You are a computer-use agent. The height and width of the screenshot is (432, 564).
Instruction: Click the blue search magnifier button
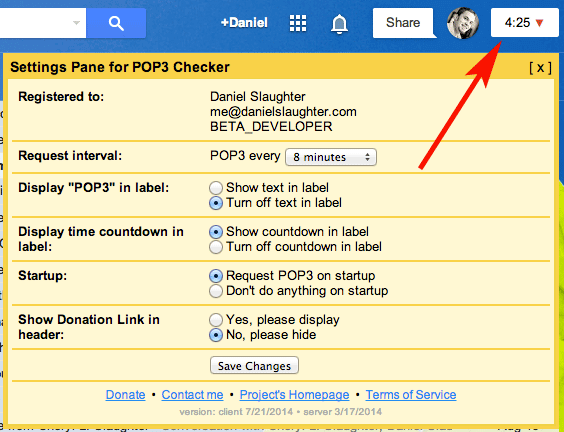(116, 23)
